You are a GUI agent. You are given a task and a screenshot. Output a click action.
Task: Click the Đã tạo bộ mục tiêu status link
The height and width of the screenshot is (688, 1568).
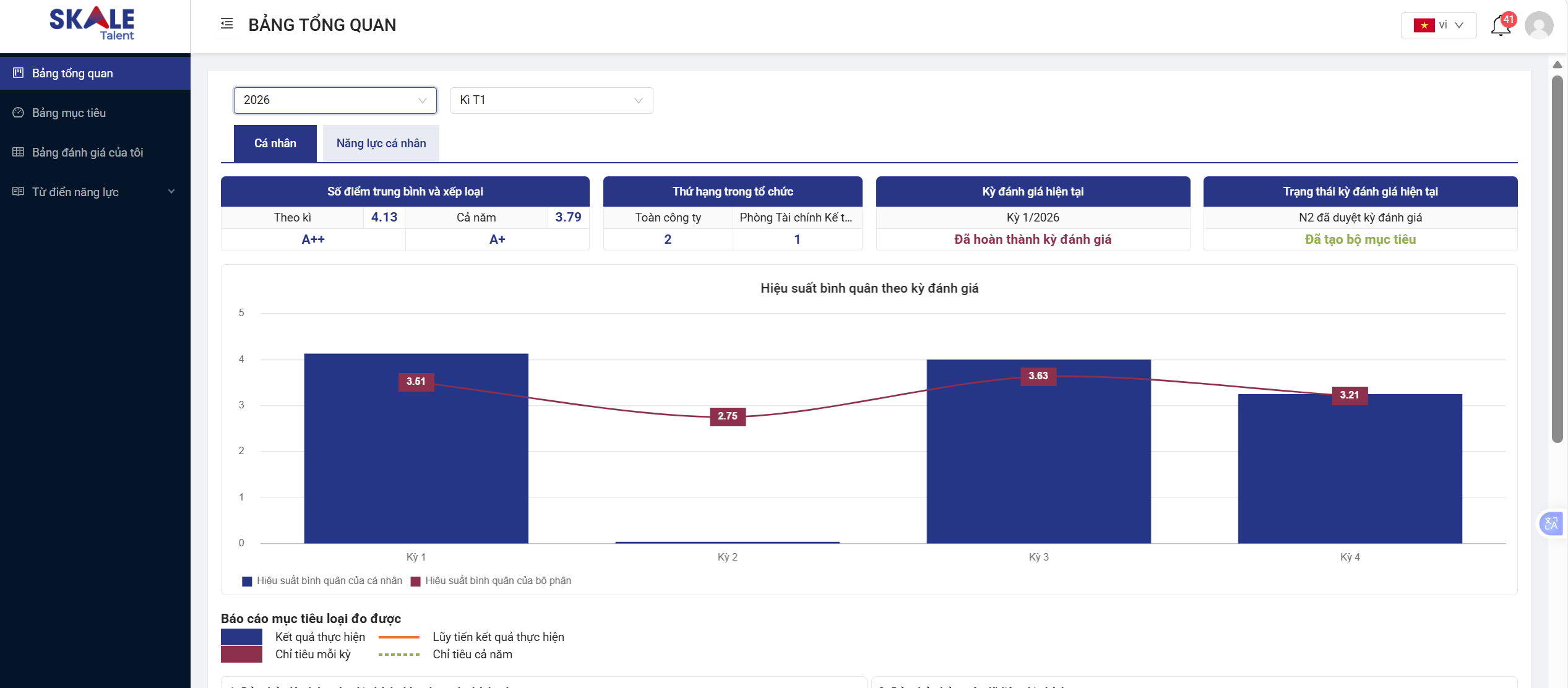click(x=1359, y=239)
